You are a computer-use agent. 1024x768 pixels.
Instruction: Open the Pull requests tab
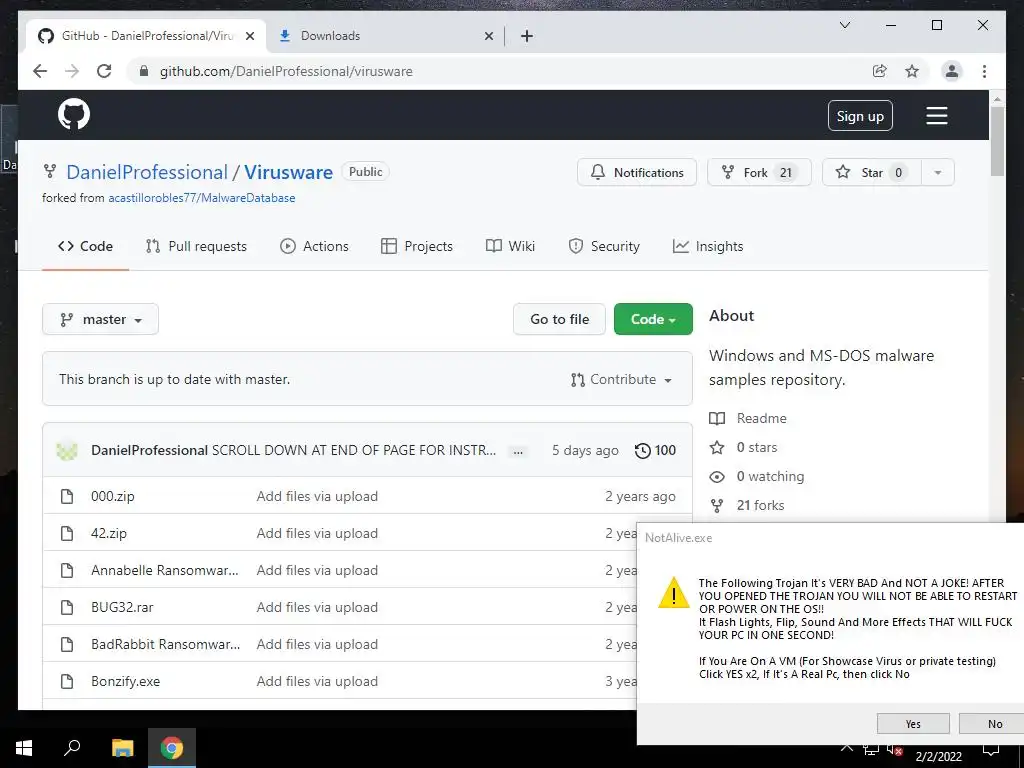point(197,246)
